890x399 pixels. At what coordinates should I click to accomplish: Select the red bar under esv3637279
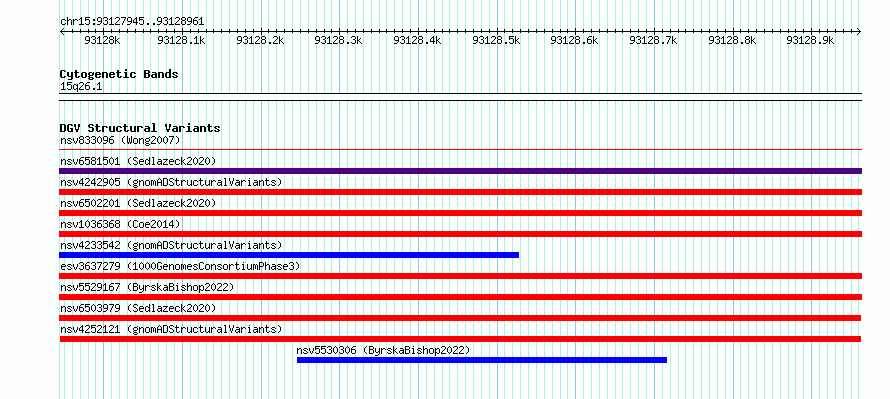pyautogui.click(x=460, y=276)
